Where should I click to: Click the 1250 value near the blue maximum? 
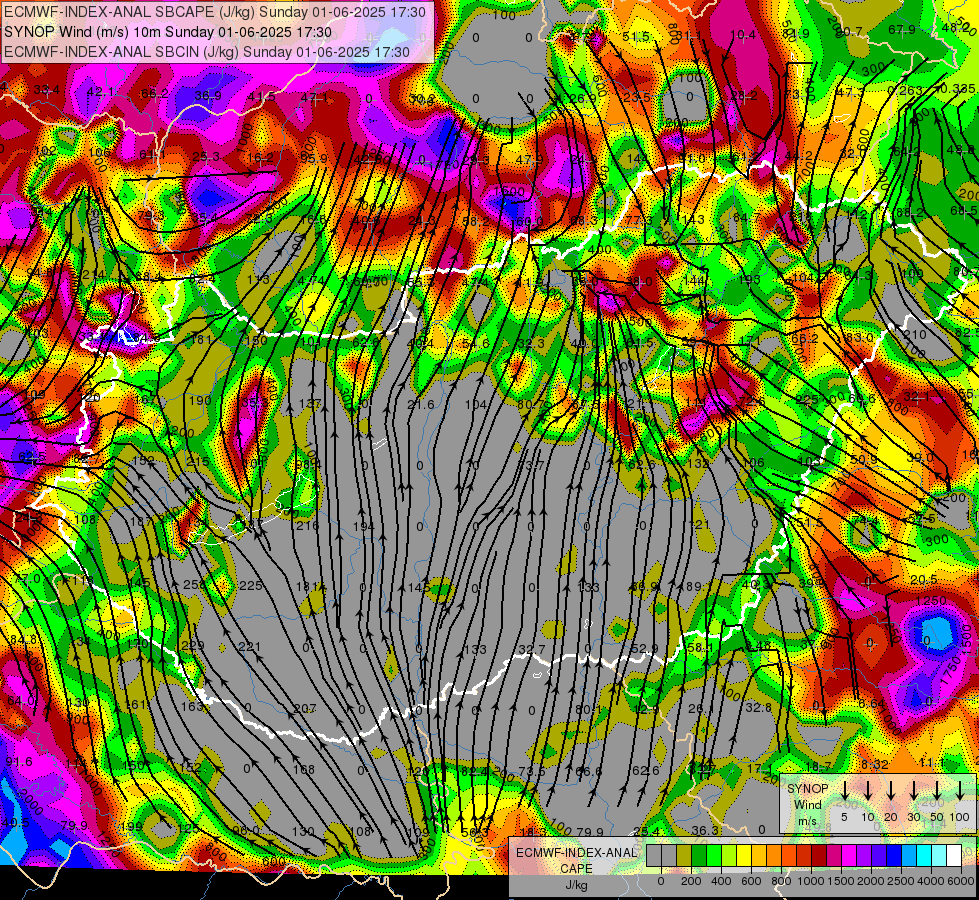tap(931, 601)
